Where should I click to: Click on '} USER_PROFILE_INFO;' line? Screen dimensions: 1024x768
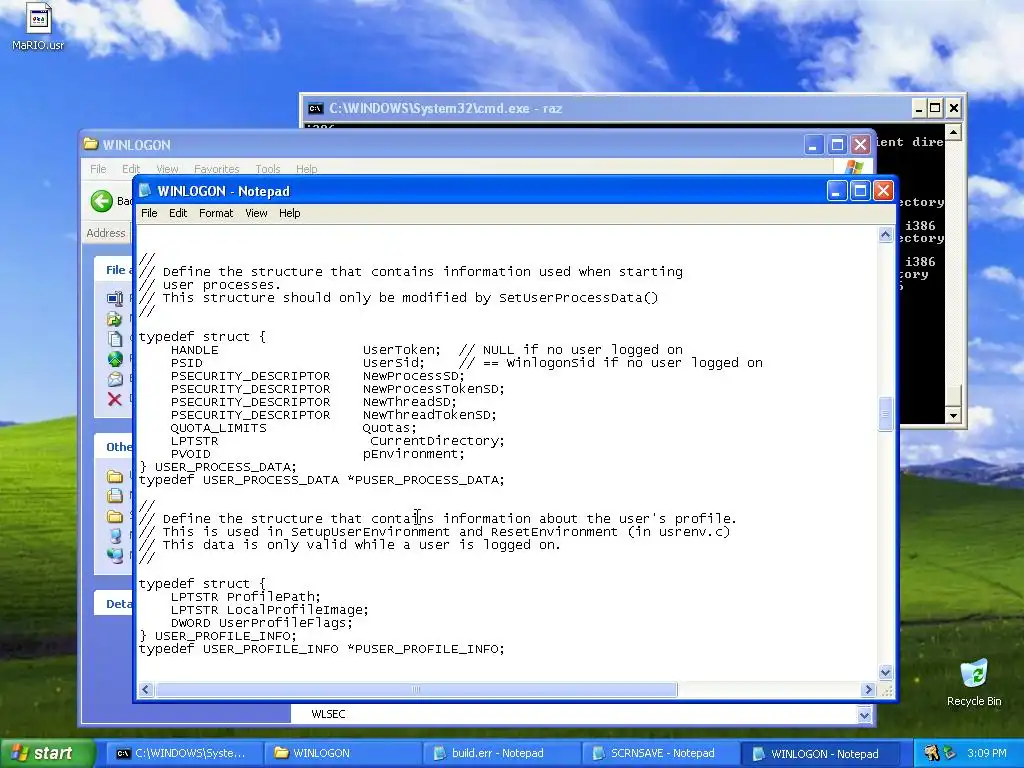217,636
